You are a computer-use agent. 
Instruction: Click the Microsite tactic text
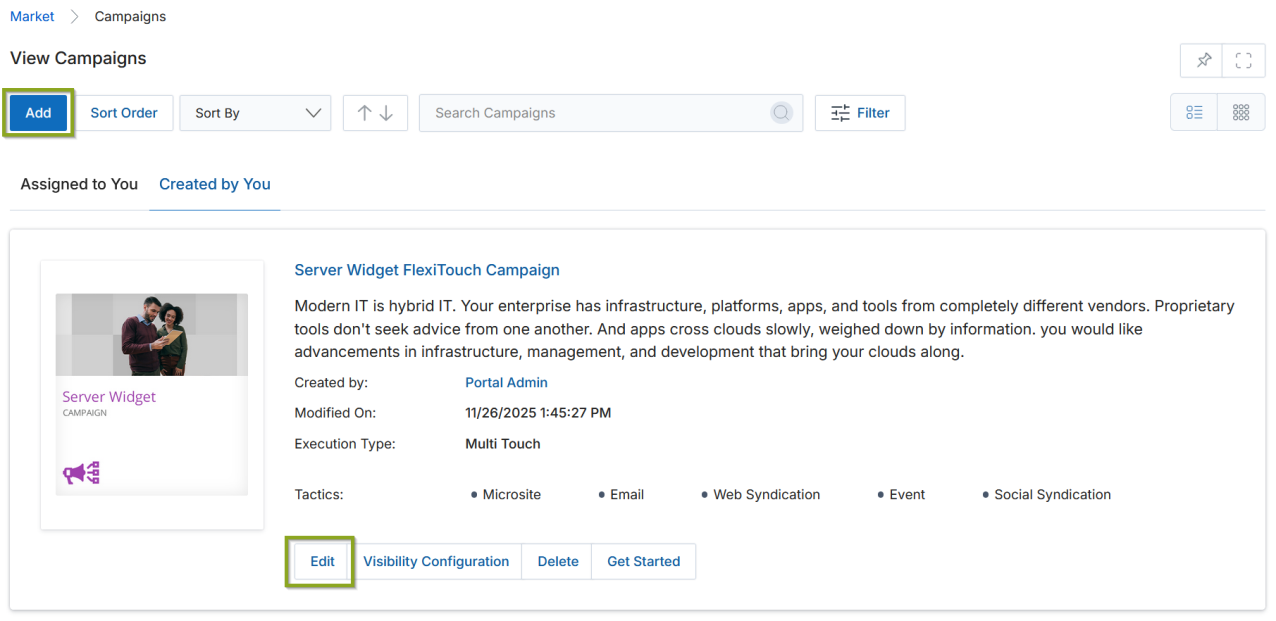[x=513, y=494]
